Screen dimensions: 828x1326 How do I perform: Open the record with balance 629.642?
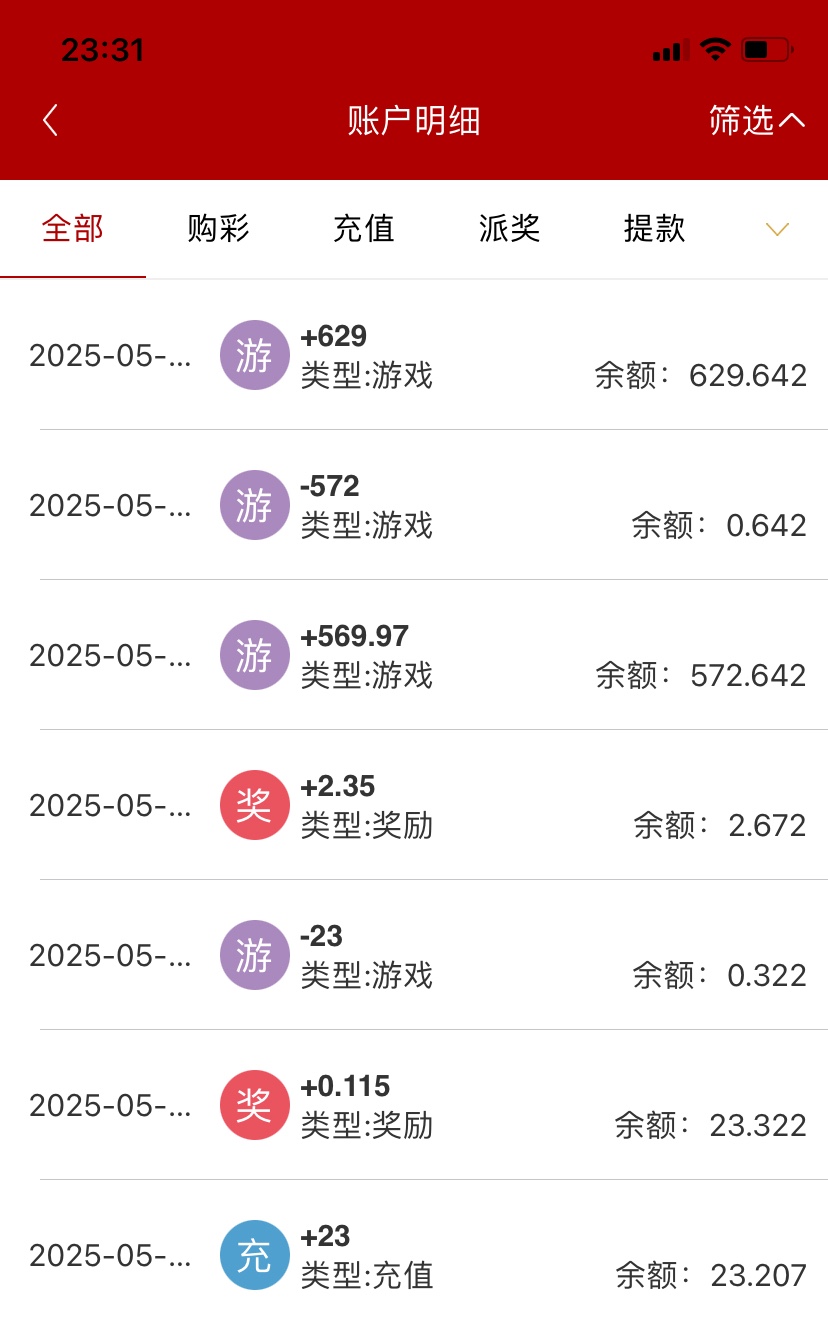700,375
